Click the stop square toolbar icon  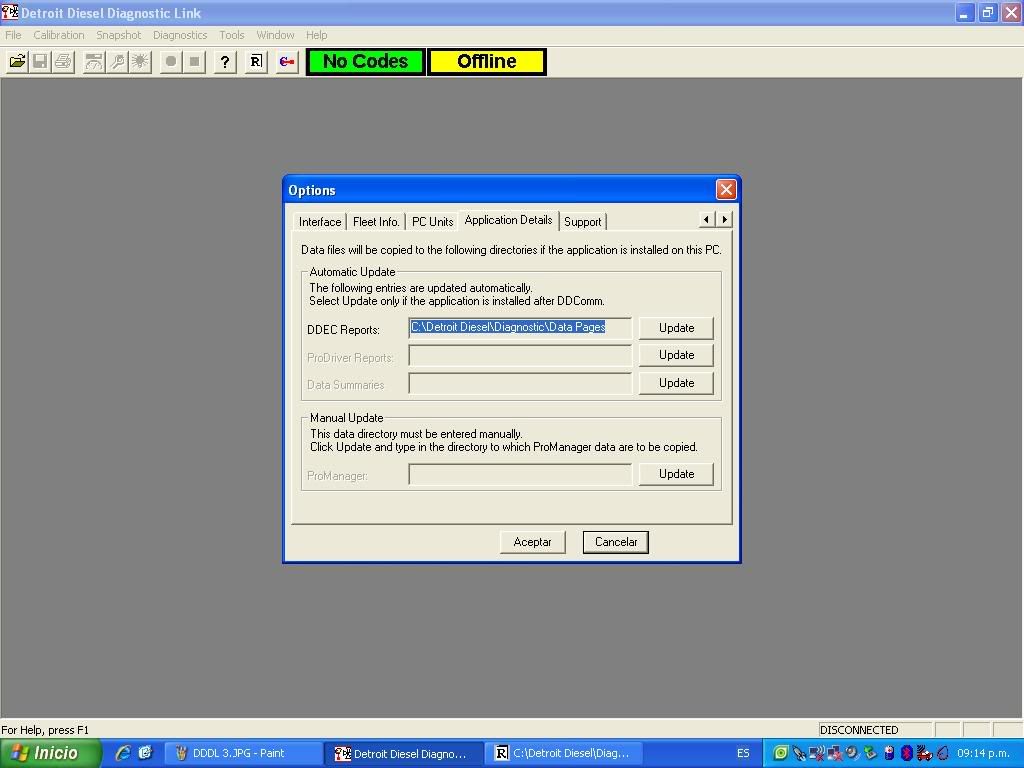click(x=194, y=61)
